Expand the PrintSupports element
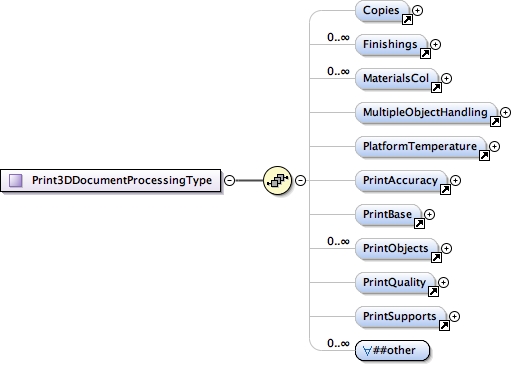 point(454,316)
